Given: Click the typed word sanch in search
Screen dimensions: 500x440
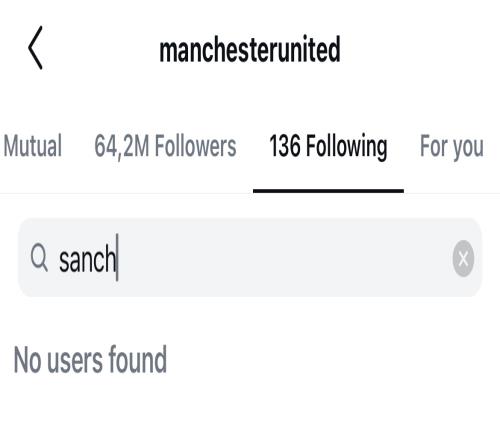Looking at the screenshot, I should click(88, 259).
